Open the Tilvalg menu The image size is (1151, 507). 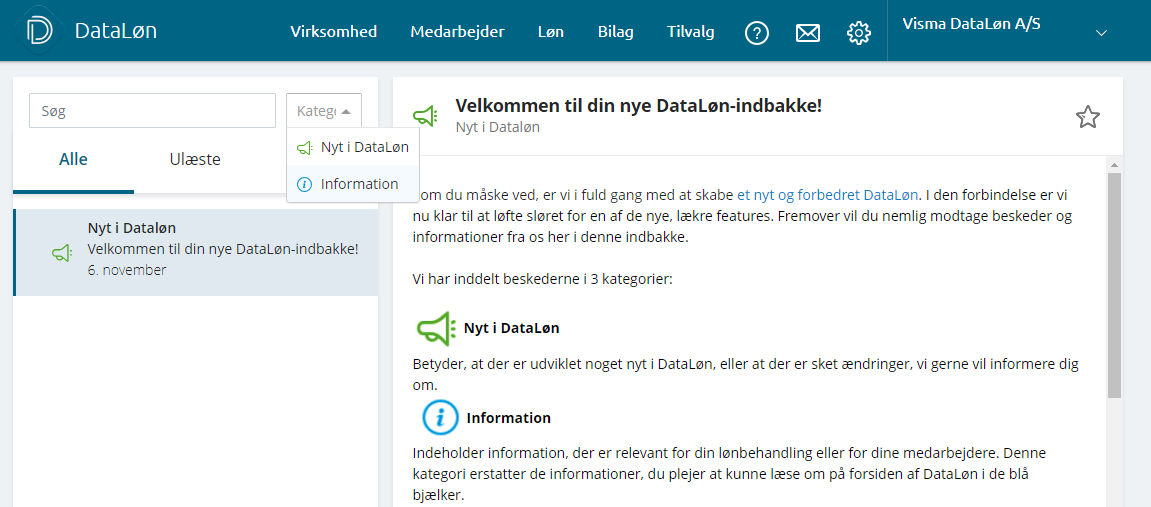tap(691, 32)
